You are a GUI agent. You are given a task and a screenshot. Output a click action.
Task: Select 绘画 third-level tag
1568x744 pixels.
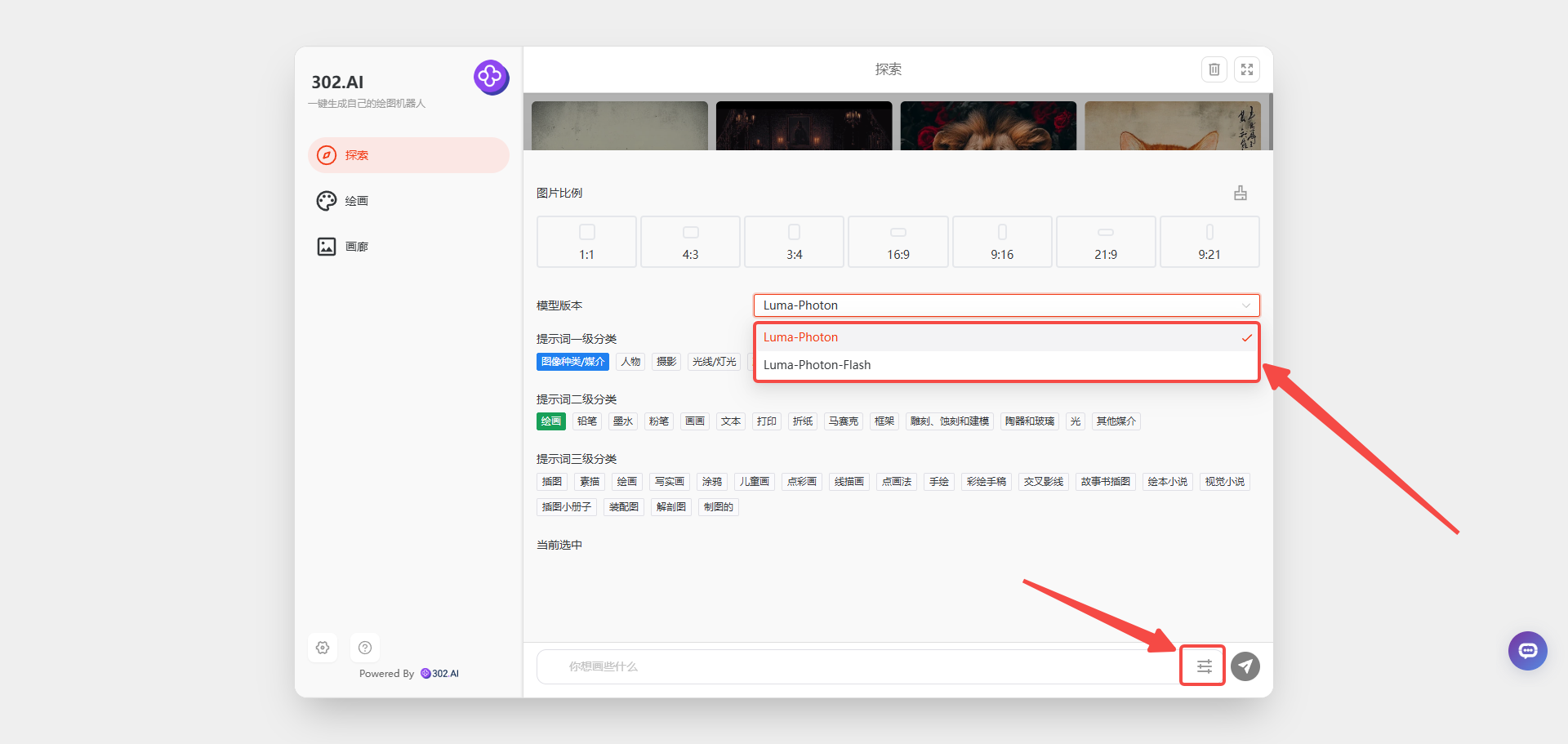[627, 482]
